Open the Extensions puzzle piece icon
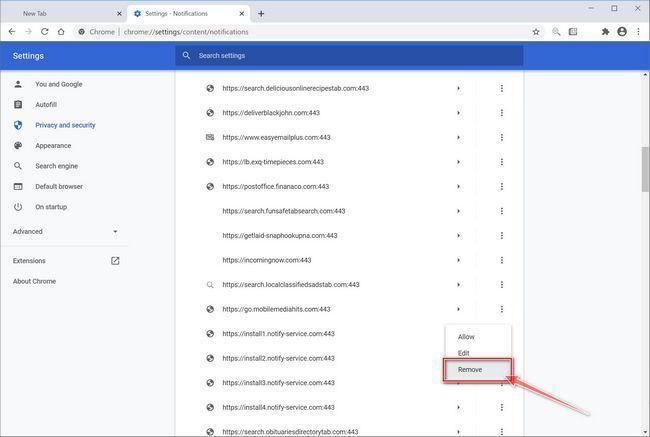This screenshot has height=437, width=650. tap(605, 32)
